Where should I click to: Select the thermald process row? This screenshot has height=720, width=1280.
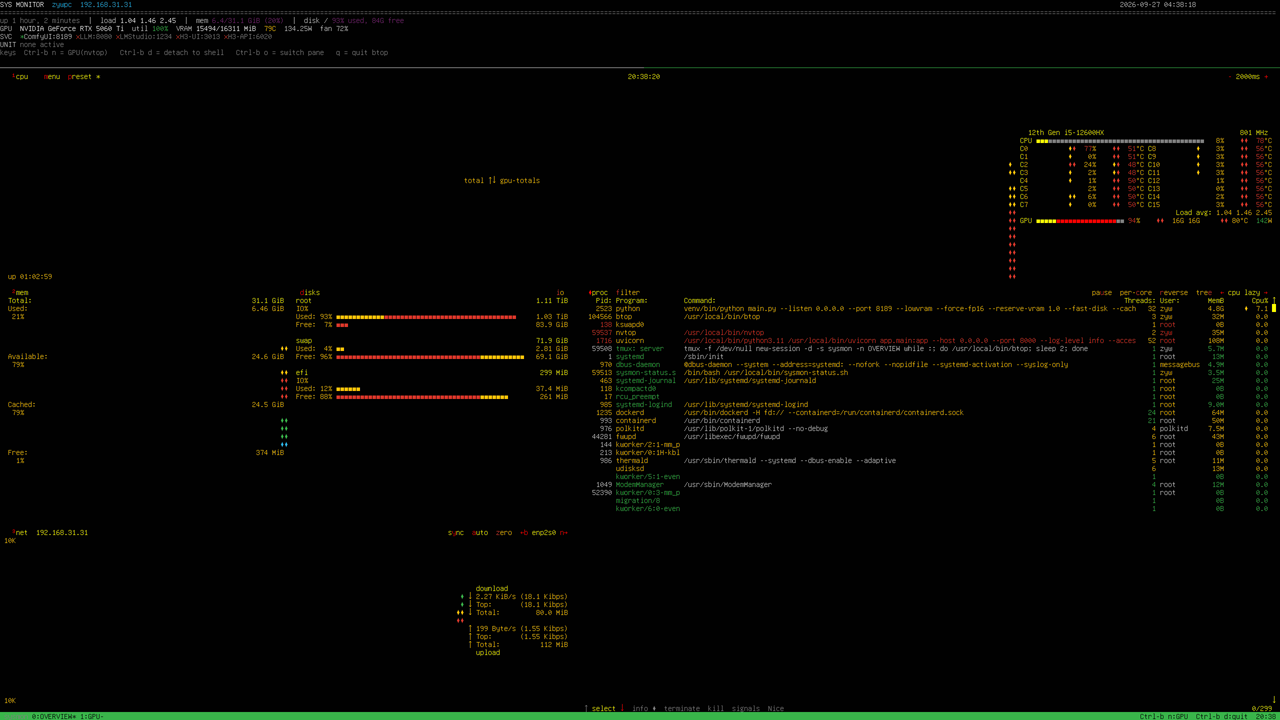929,461
